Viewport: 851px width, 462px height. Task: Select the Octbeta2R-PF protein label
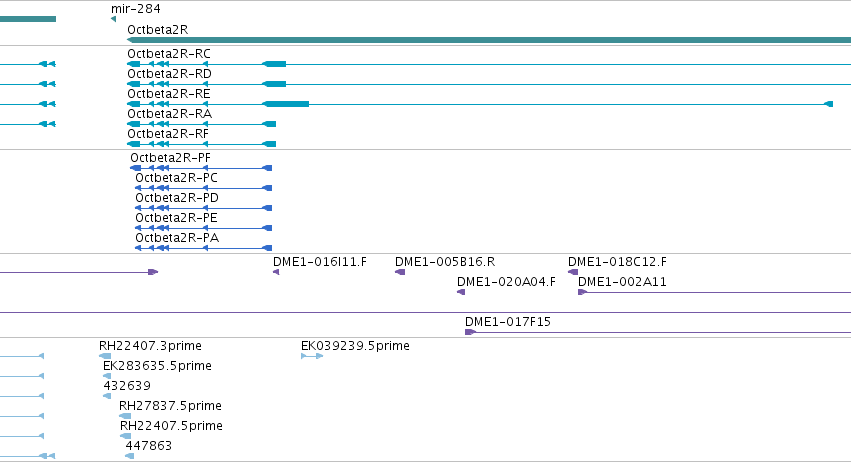tap(170, 158)
